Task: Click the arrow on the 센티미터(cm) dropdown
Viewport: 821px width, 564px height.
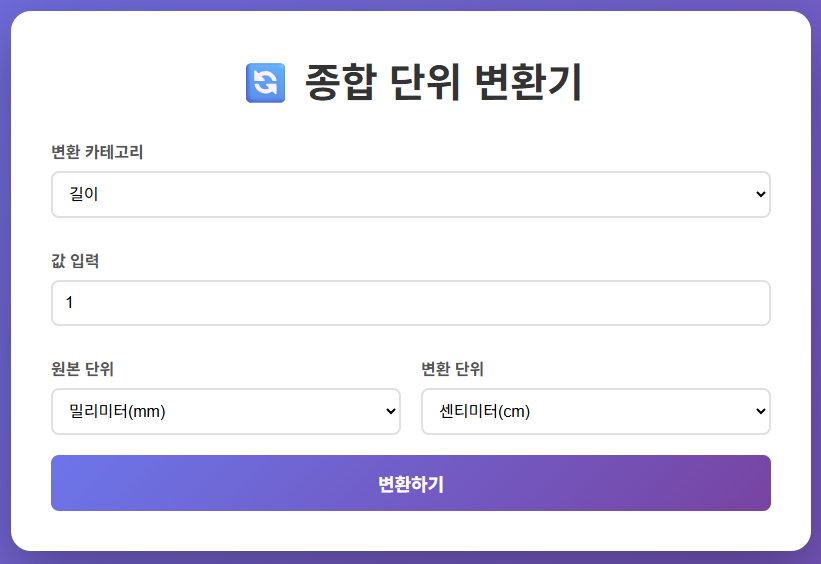Action: click(x=761, y=411)
